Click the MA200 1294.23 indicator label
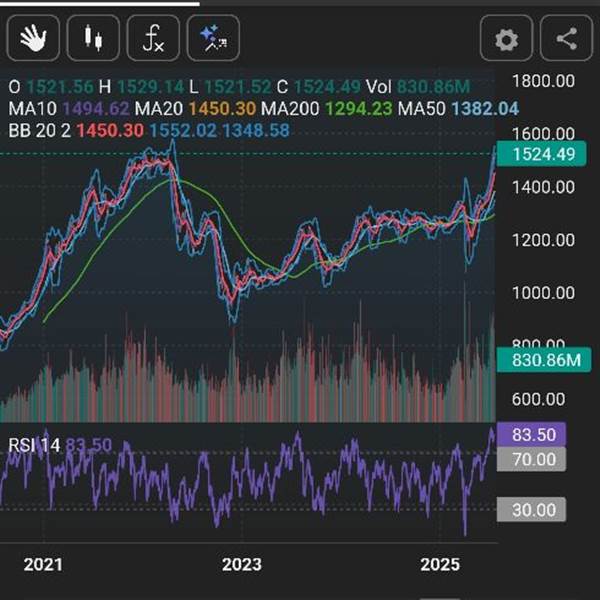The image size is (600, 600). pos(326,109)
